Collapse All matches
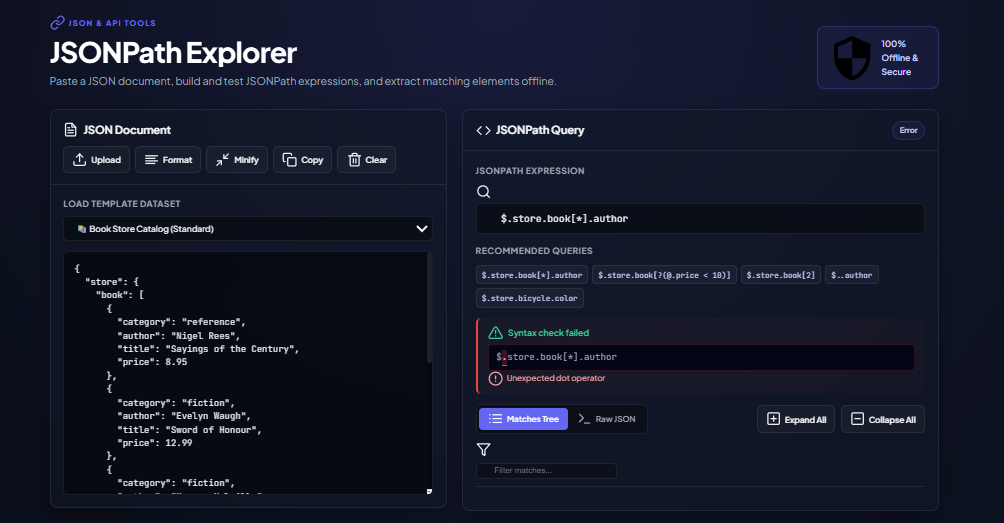1004x523 pixels. (x=883, y=419)
